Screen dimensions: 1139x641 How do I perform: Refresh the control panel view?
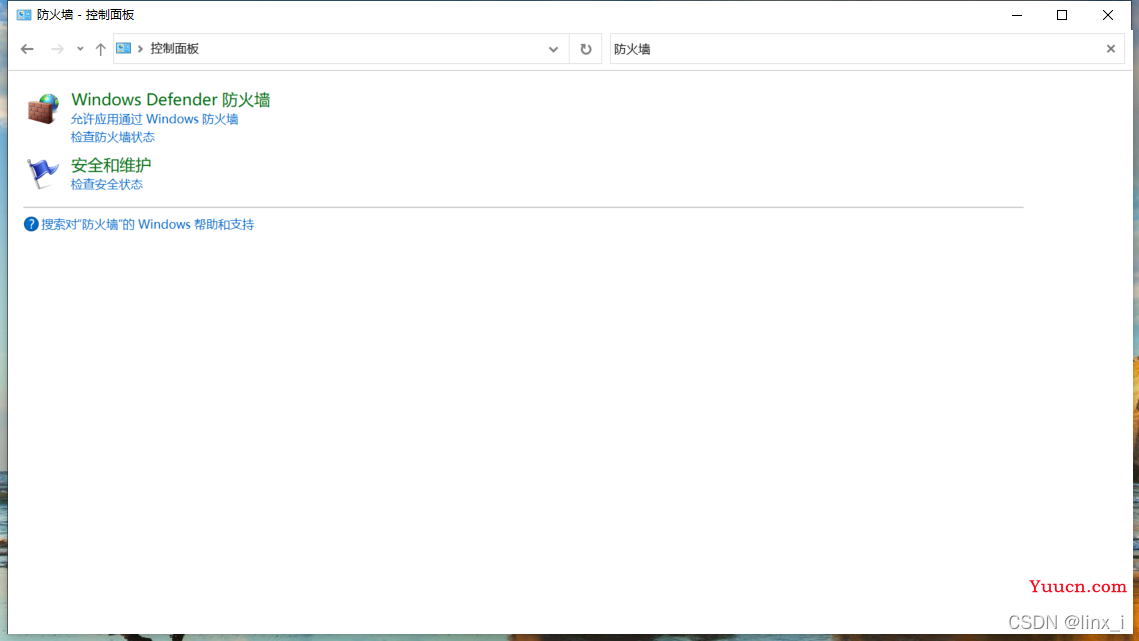585,49
